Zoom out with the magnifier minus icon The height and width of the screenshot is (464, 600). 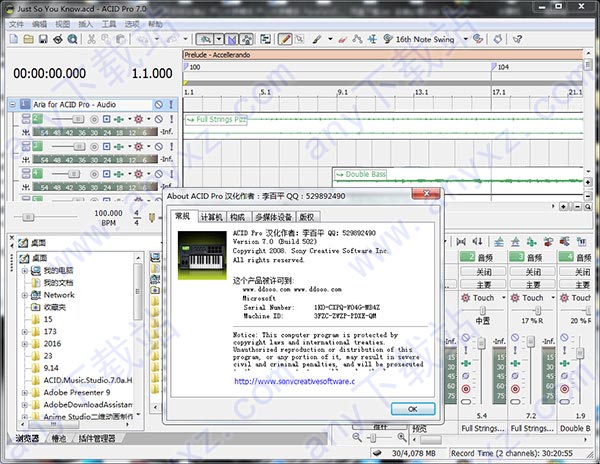coord(357,437)
